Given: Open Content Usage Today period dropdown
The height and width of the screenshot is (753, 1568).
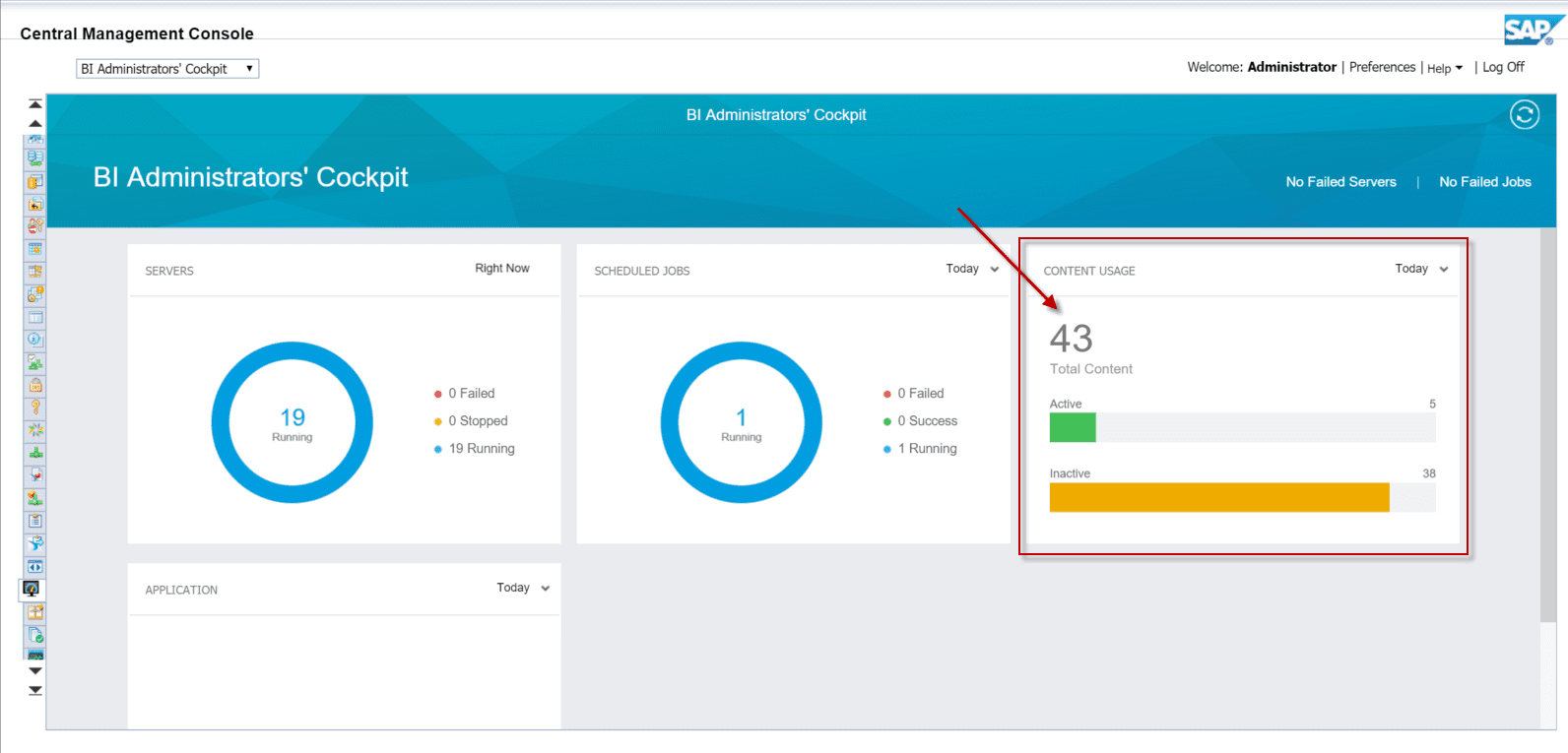Looking at the screenshot, I should [1421, 269].
